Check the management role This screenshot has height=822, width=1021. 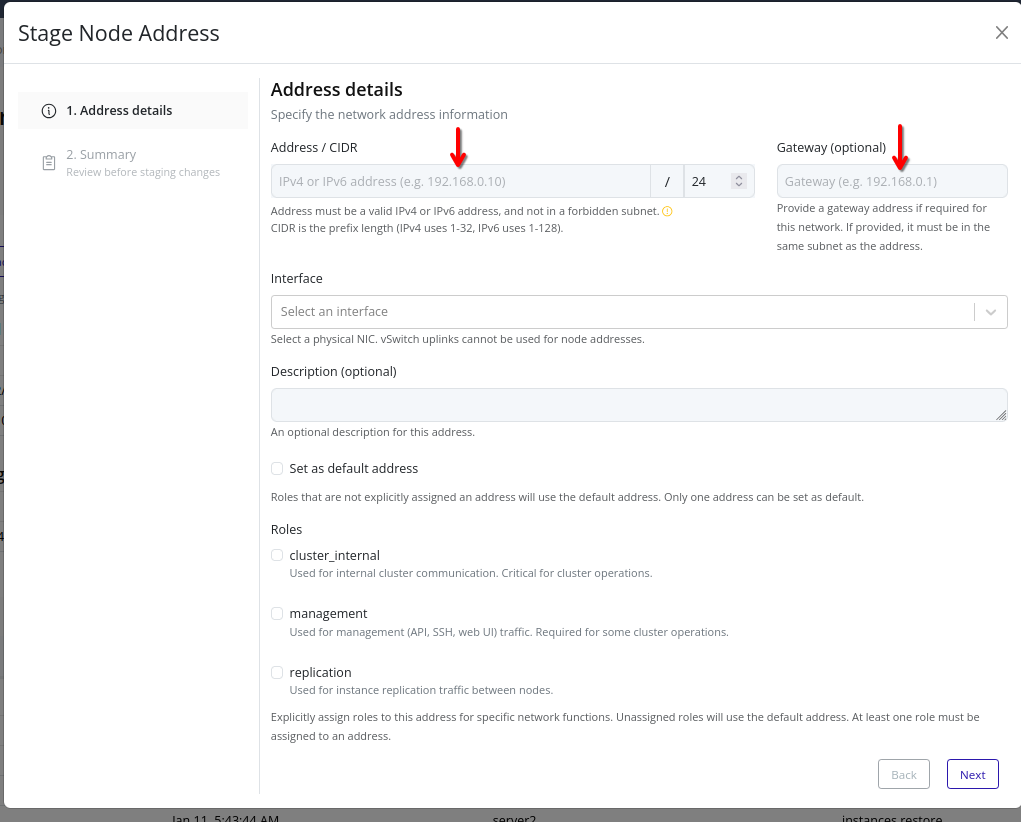pyautogui.click(x=276, y=613)
